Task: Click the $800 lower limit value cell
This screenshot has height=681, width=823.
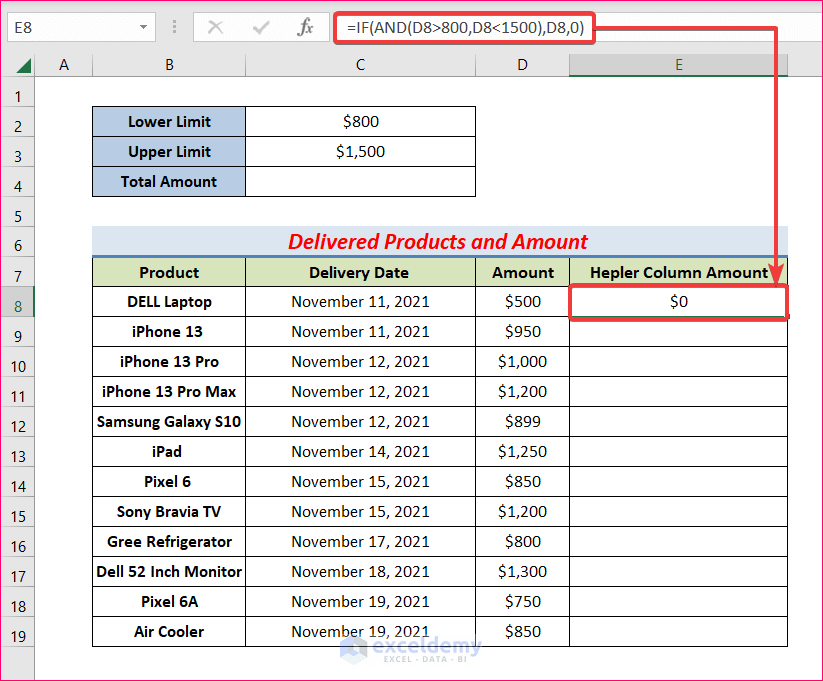Action: point(360,122)
